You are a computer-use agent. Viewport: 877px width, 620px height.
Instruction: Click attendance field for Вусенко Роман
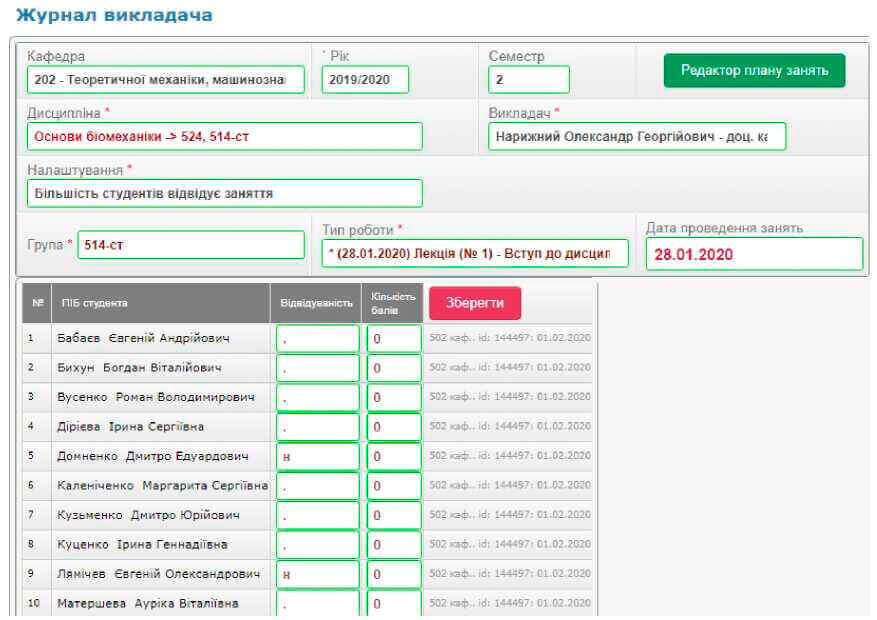318,398
